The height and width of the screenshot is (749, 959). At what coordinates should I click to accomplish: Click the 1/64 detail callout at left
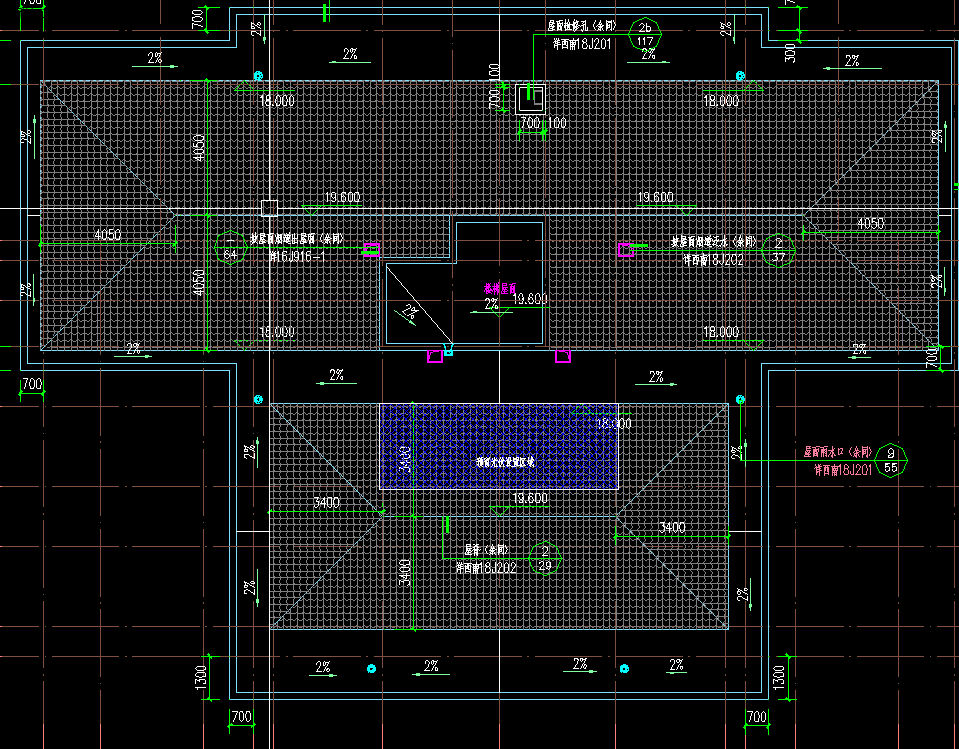[x=231, y=248]
